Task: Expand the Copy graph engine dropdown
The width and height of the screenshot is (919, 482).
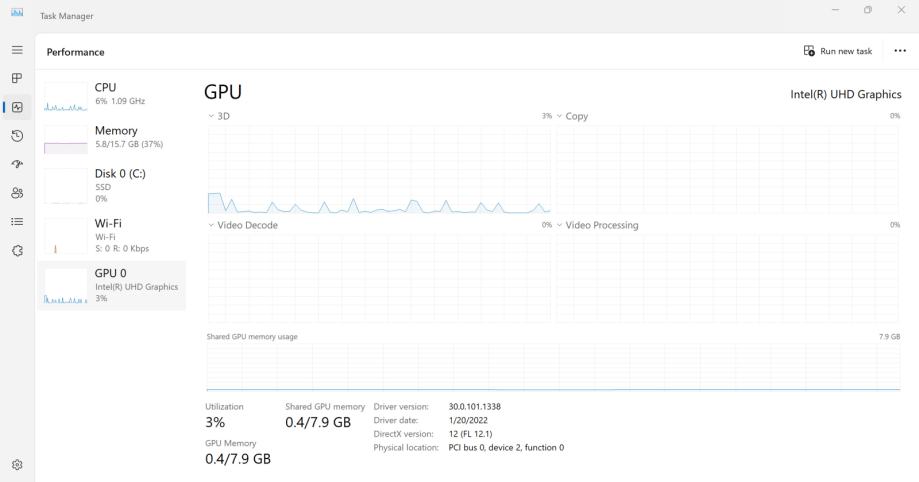Action: [x=573, y=116]
